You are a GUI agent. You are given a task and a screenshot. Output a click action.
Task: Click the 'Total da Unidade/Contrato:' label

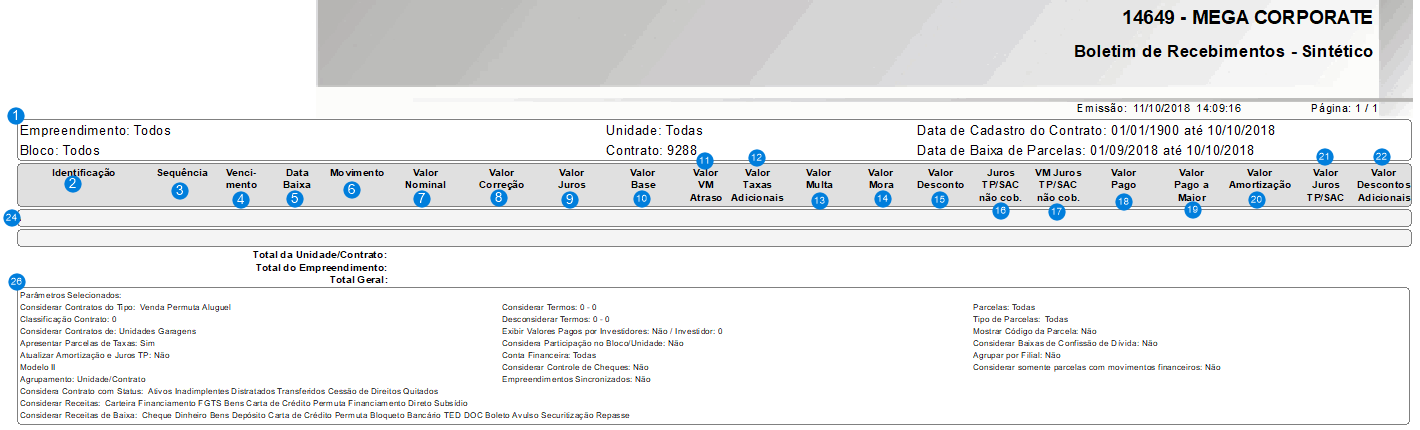(321, 255)
